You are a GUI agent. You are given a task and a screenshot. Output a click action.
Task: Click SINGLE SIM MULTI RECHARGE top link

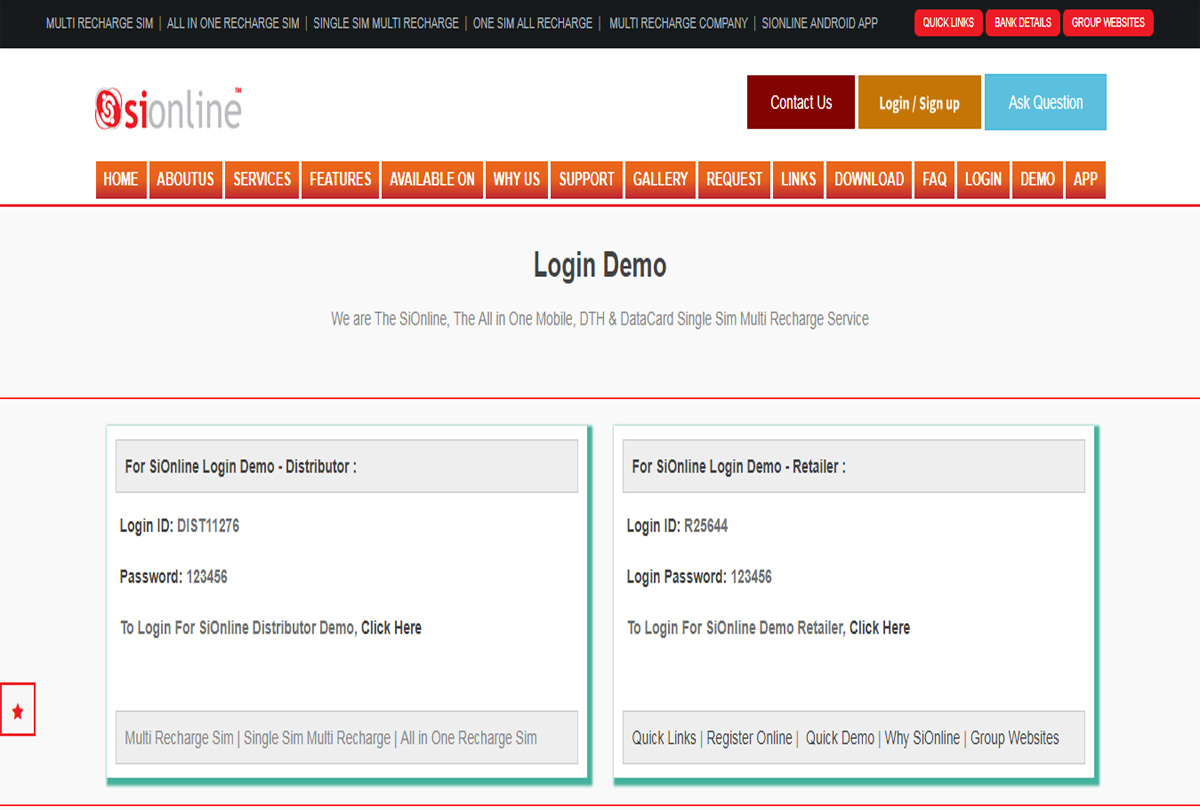point(386,23)
